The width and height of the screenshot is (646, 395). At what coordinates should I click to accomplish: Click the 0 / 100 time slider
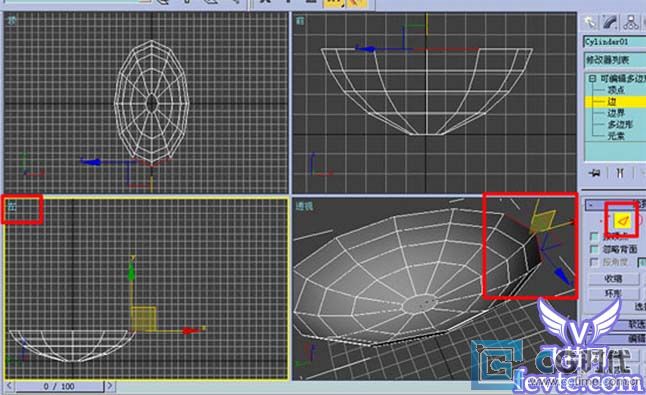59,386
